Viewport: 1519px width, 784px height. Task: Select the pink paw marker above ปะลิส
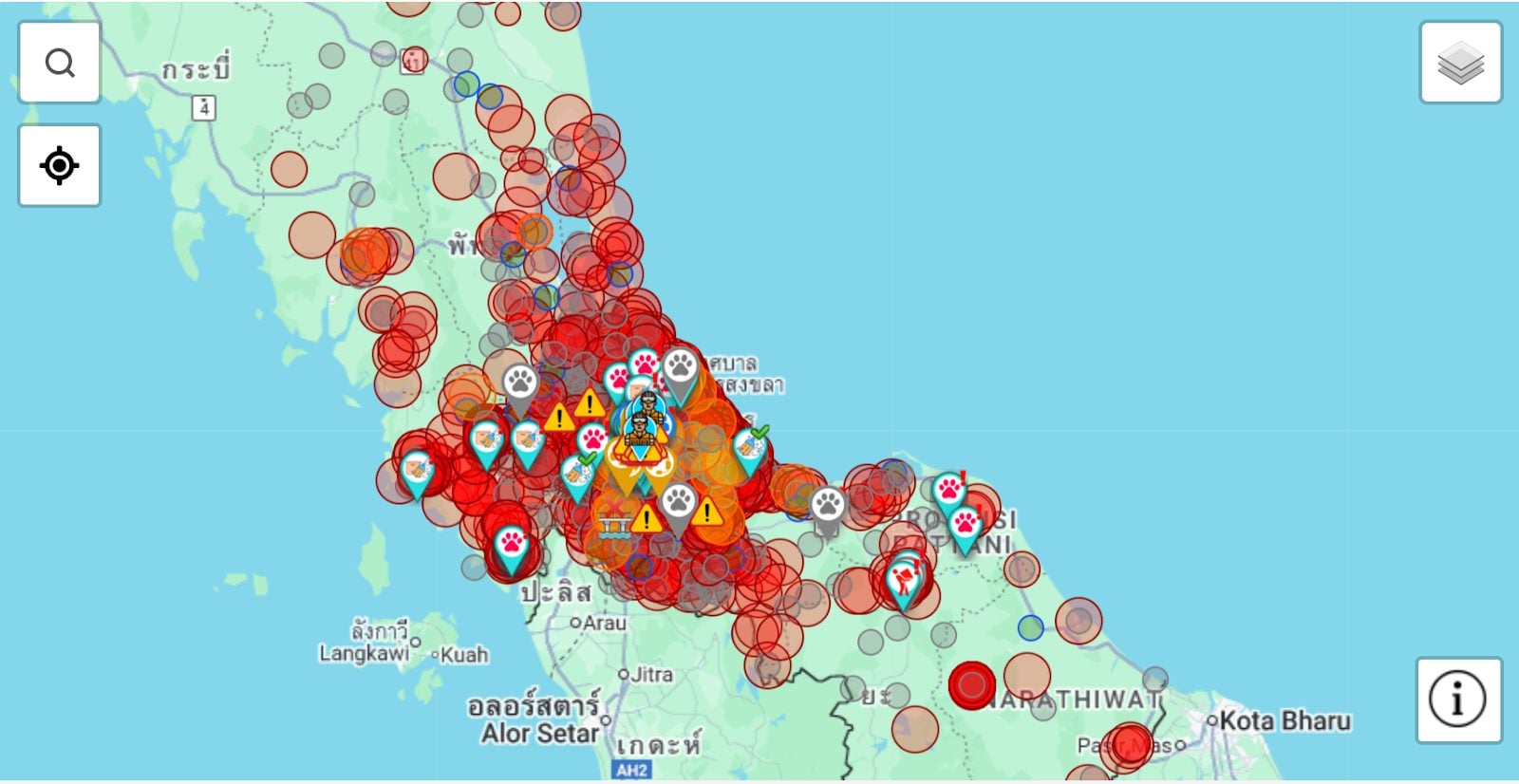click(x=512, y=545)
